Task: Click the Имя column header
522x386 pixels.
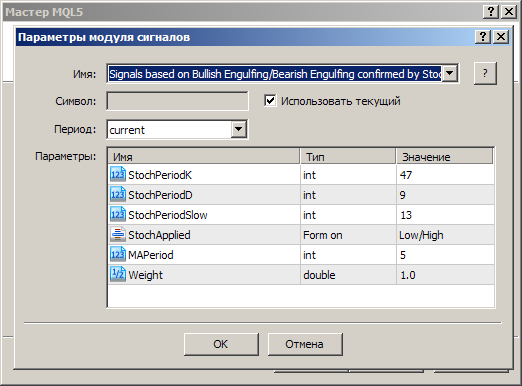Action: pos(204,156)
